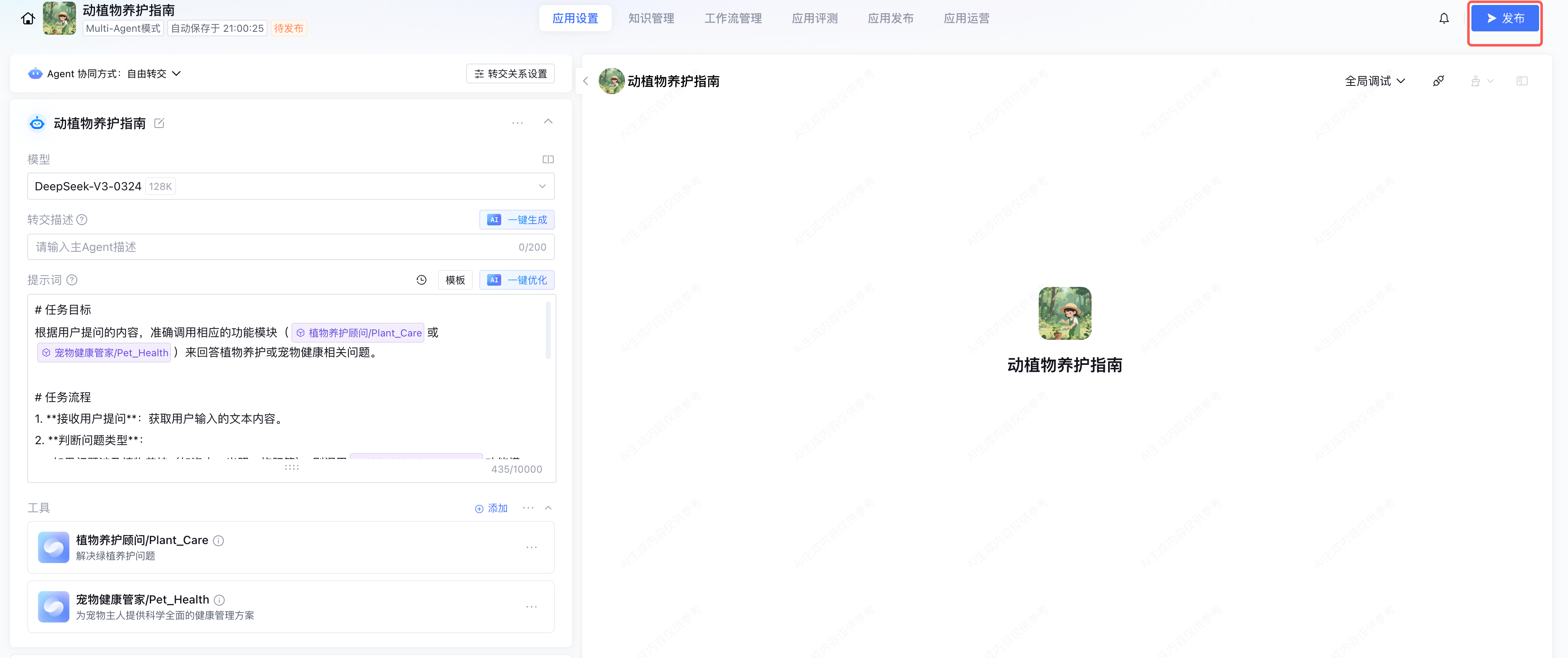Click edit icon next to 动植物养护指南 title
1568x658 pixels.
click(x=159, y=123)
